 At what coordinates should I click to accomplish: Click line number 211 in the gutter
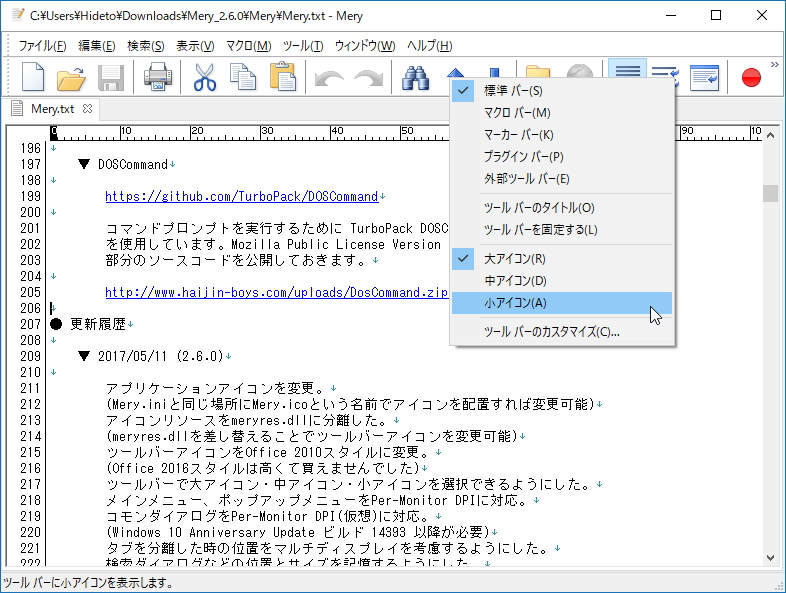click(x=31, y=388)
